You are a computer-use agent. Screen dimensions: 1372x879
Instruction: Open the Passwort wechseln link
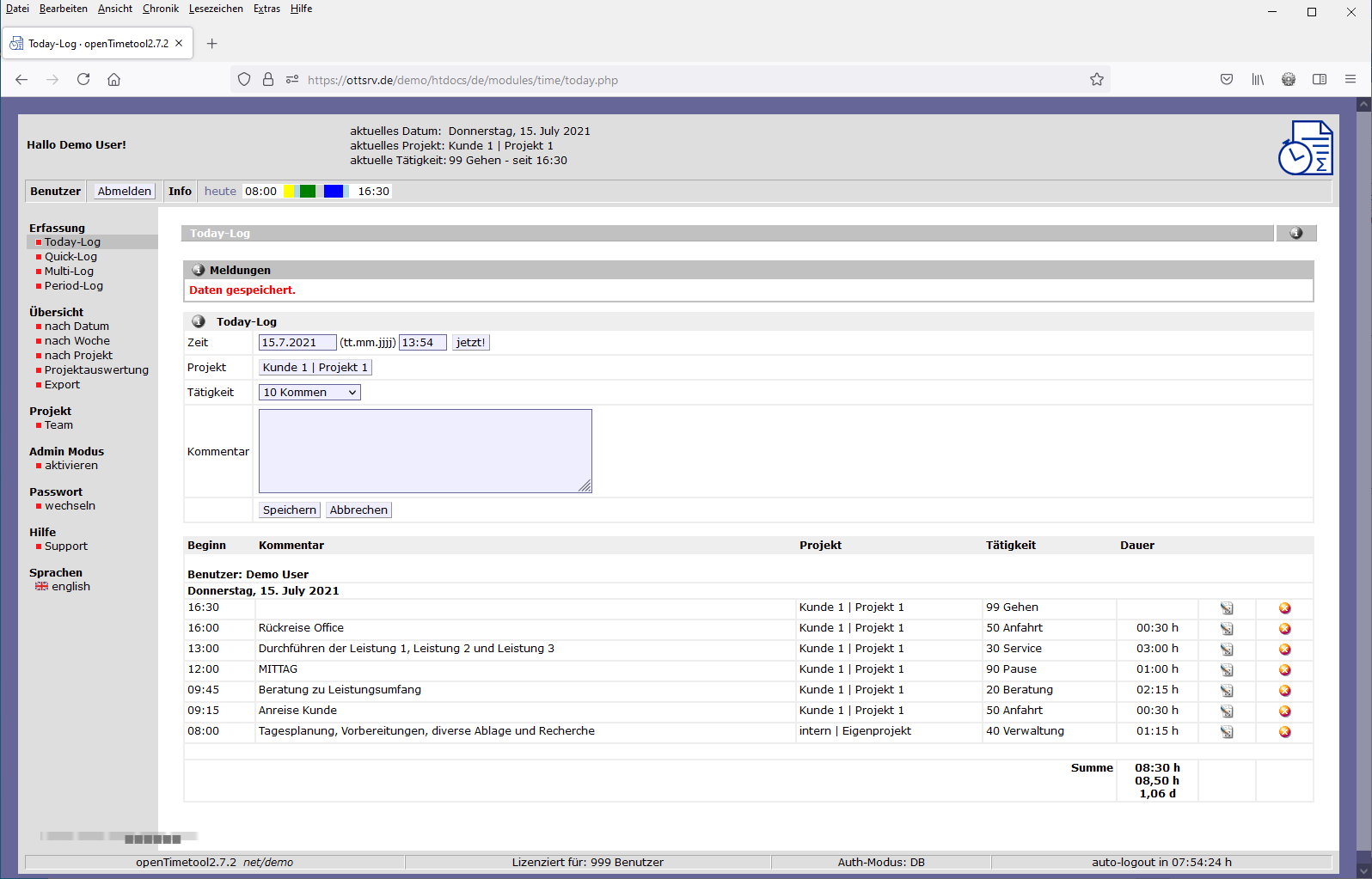70,506
